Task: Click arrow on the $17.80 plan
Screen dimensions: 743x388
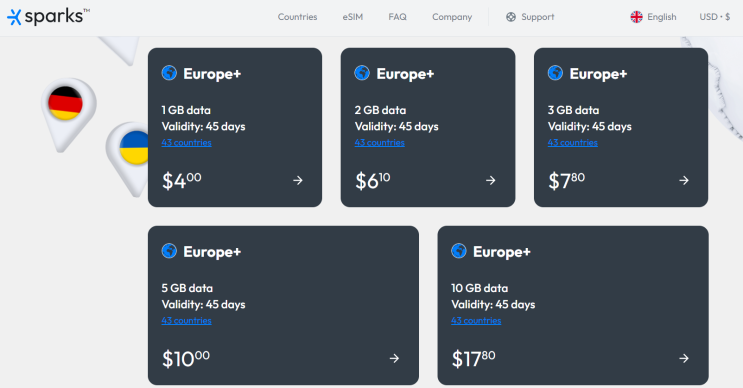Action: coord(684,359)
